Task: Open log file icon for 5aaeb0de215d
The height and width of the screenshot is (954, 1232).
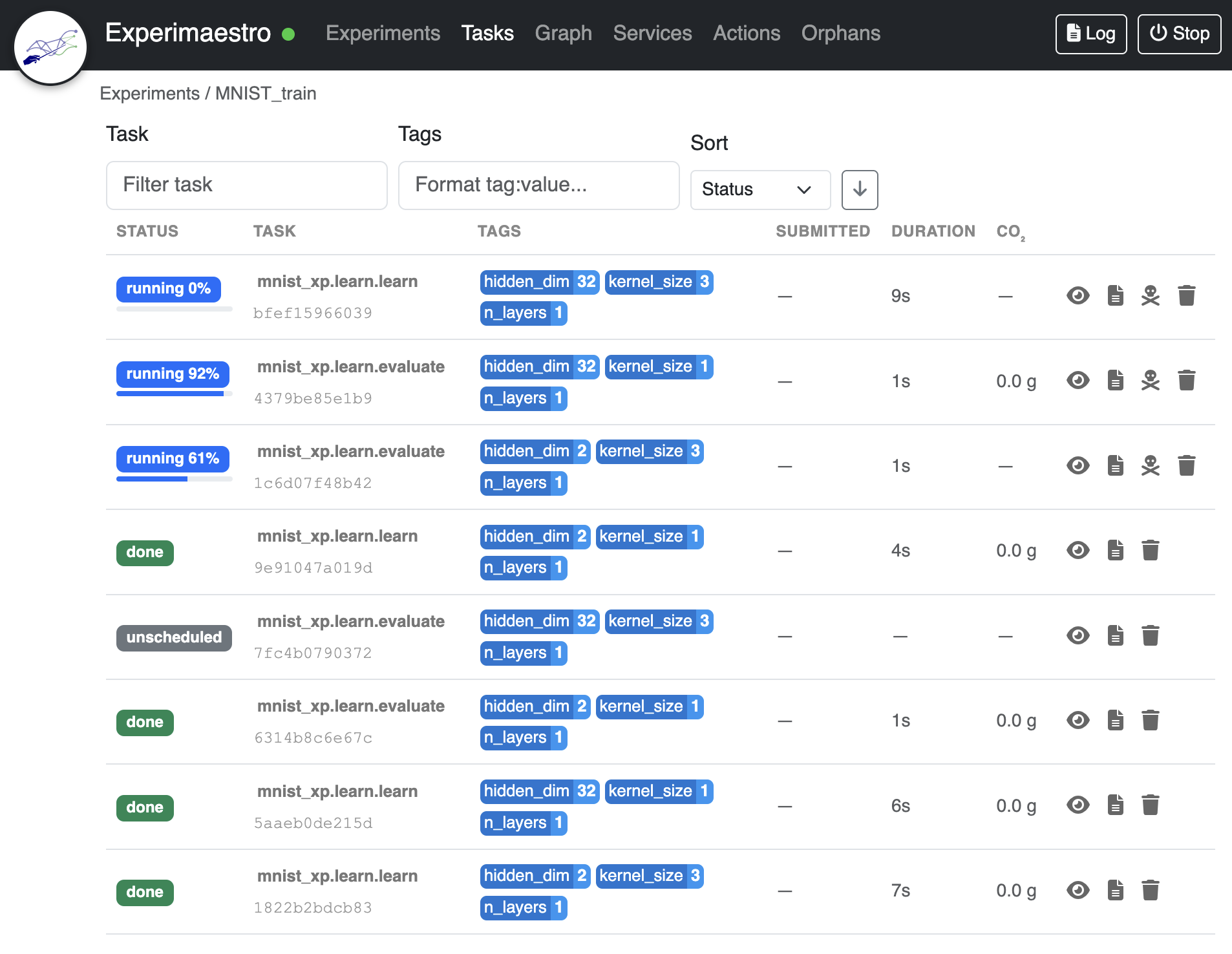Action: click(1115, 806)
